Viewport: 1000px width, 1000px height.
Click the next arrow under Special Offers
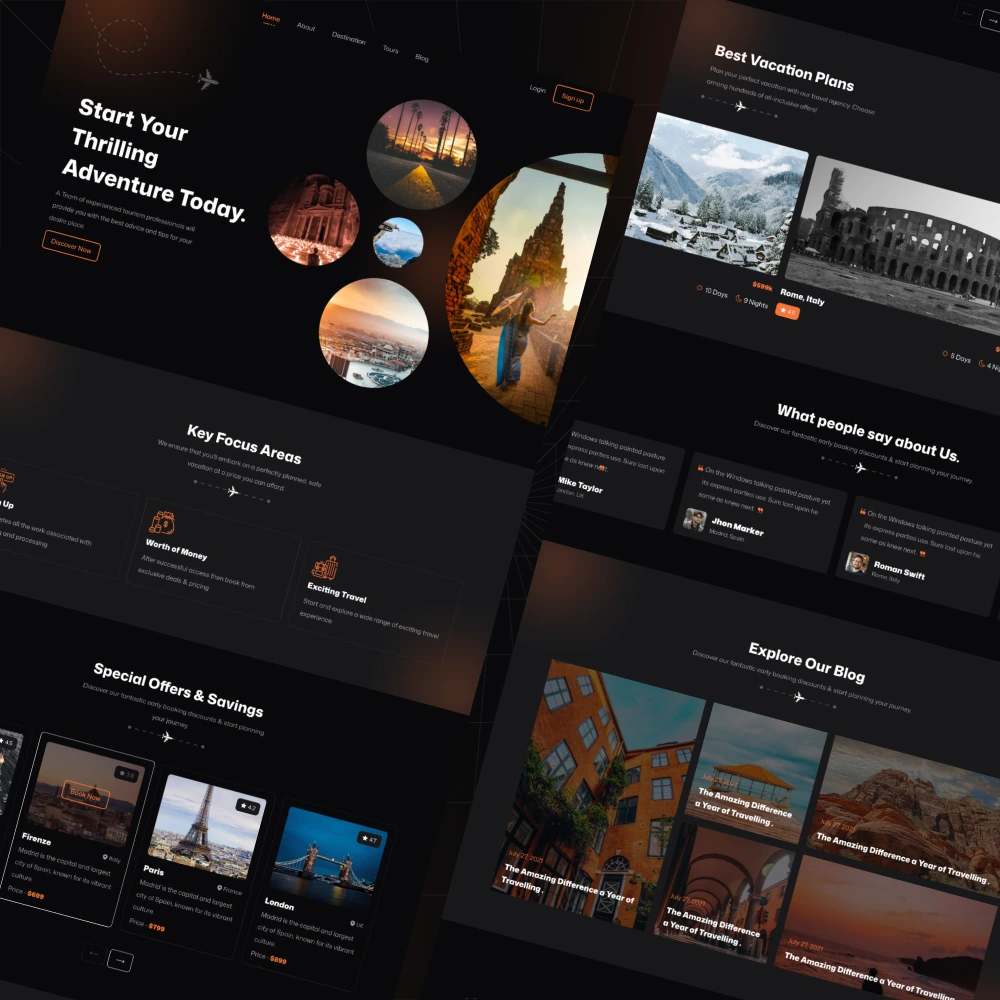120,960
